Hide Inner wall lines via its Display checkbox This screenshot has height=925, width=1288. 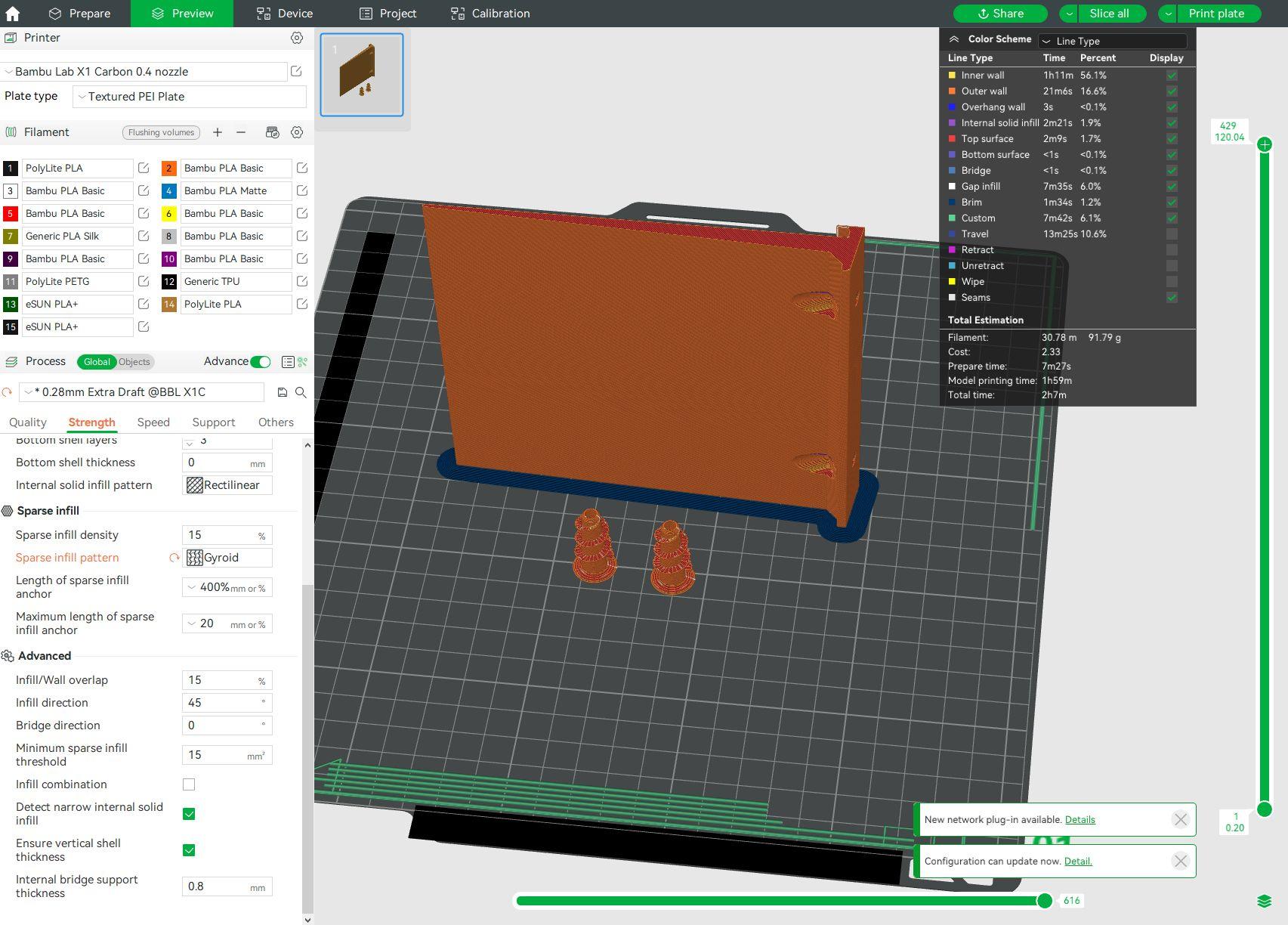pos(1172,75)
